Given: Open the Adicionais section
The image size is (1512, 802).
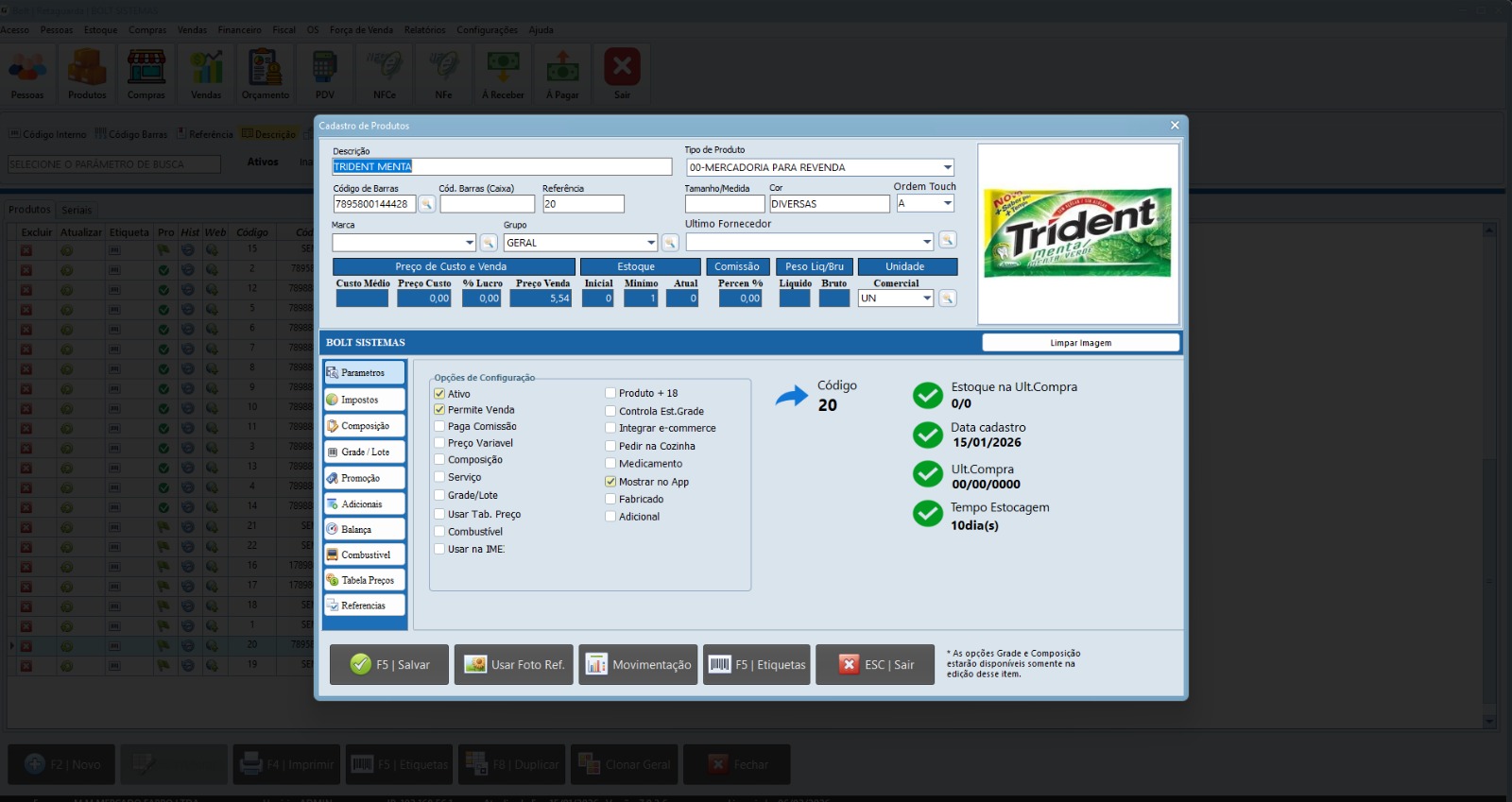Looking at the screenshot, I should (365, 504).
